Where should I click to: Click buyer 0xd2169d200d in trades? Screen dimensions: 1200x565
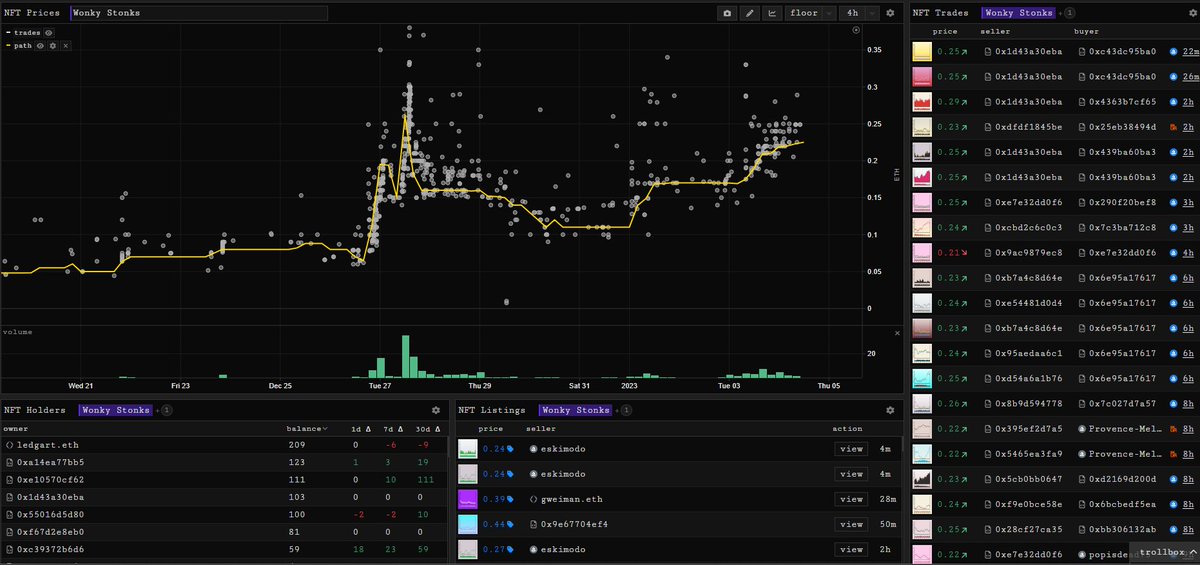1122,479
